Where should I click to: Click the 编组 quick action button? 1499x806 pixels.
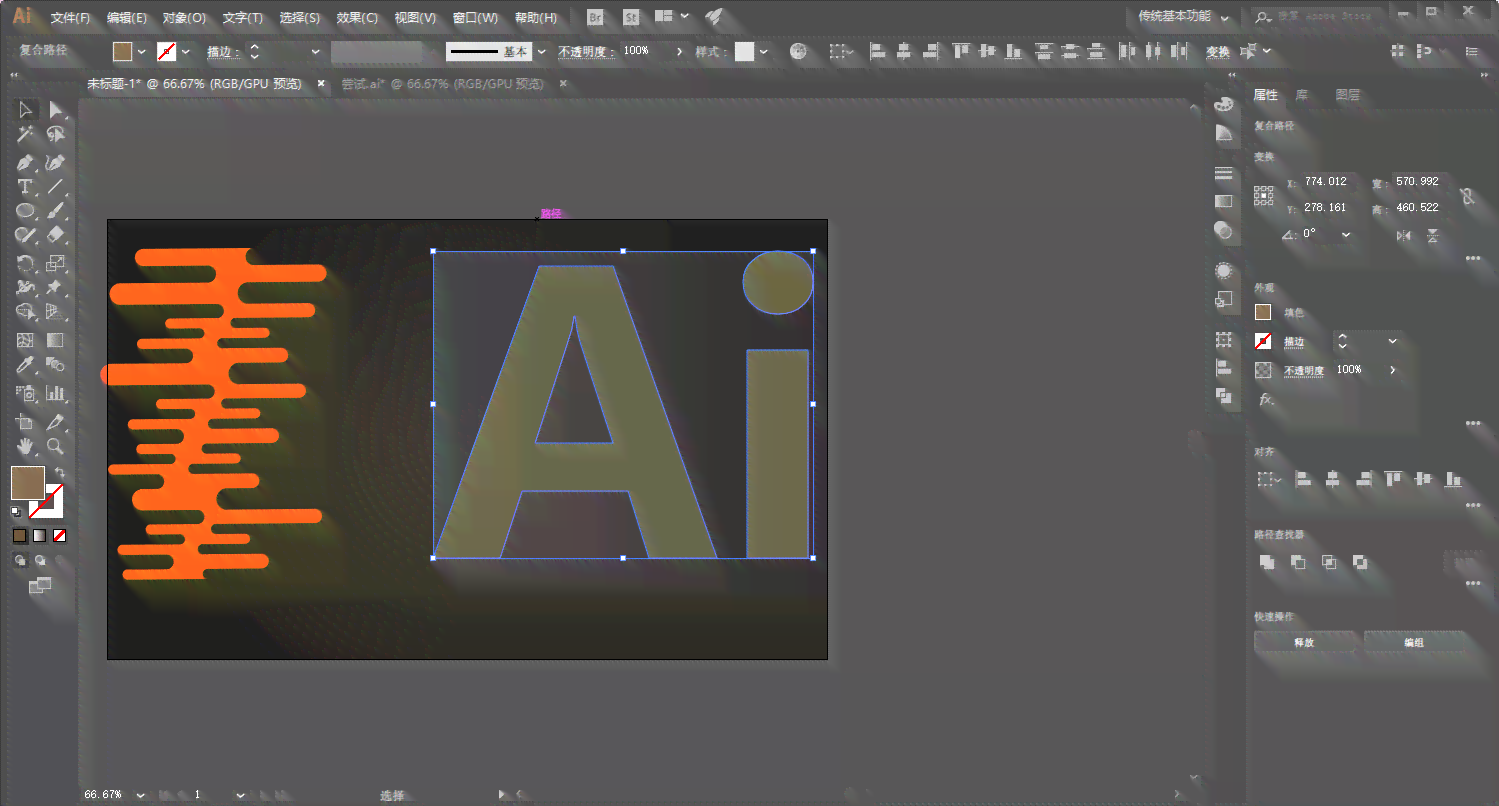(1413, 642)
